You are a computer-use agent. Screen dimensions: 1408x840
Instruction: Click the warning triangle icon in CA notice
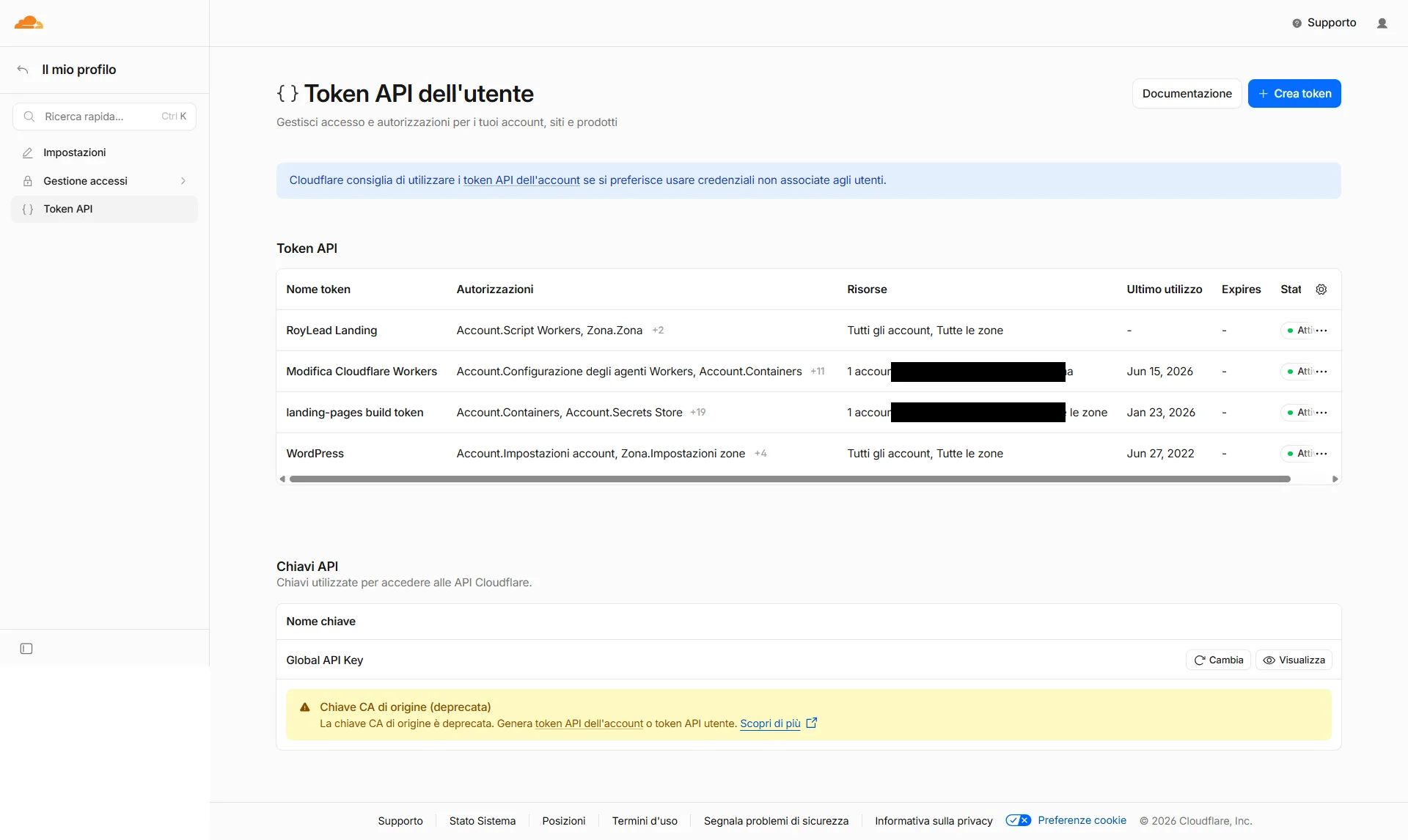[x=305, y=707]
